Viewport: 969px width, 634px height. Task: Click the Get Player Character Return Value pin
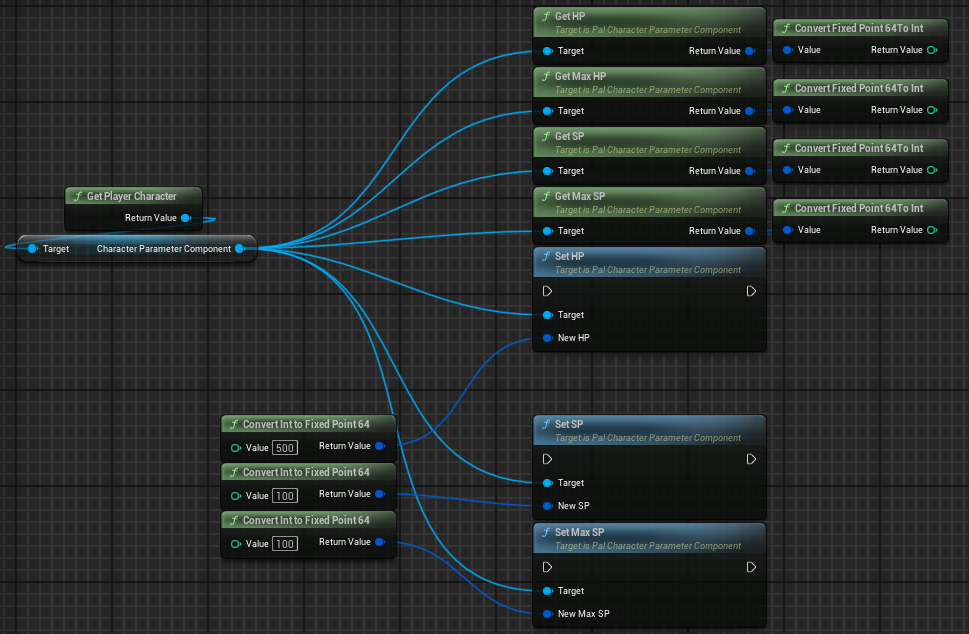pyautogui.click(x=186, y=217)
